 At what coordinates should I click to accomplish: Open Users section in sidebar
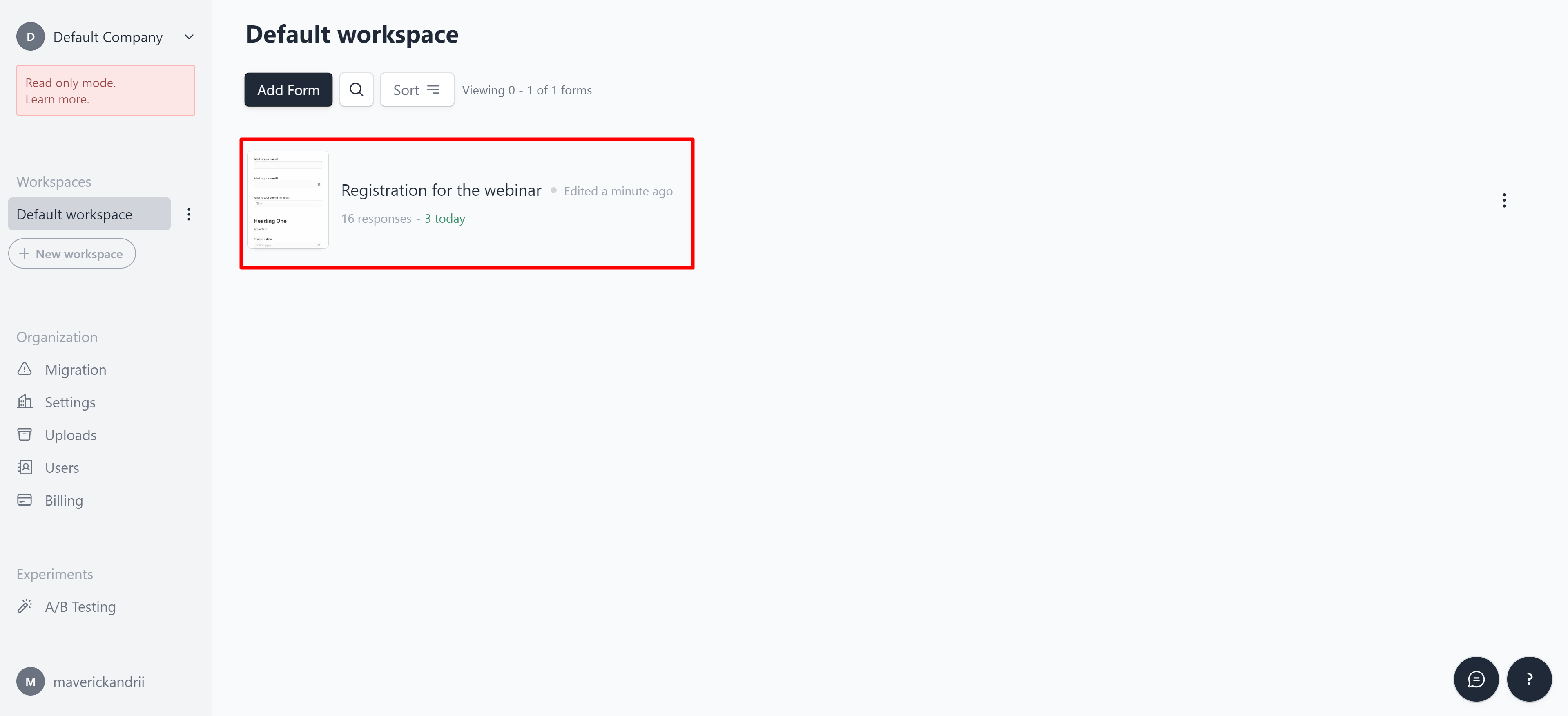tap(61, 467)
